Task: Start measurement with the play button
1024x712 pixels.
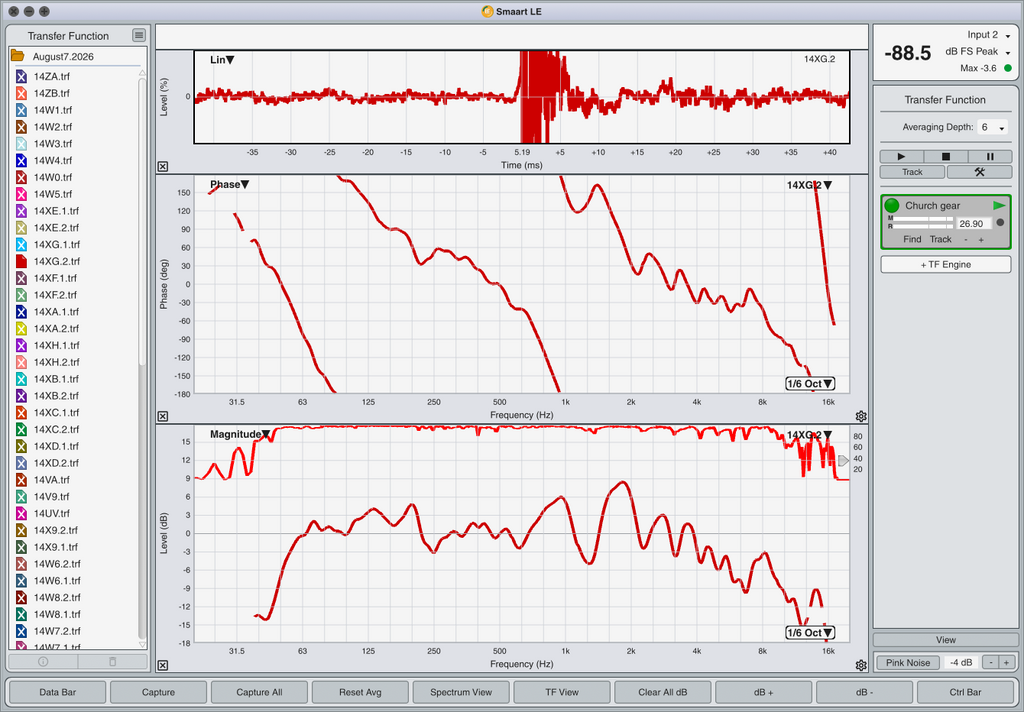Action: [x=901, y=157]
